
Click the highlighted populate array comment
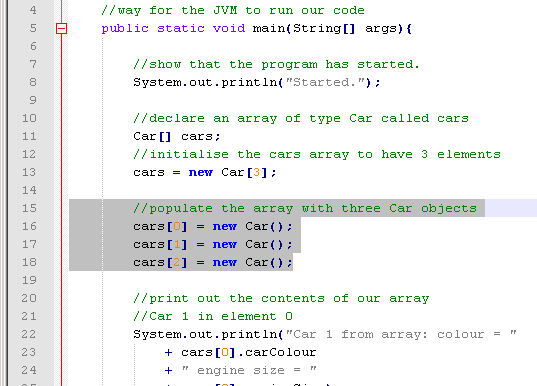click(x=305, y=208)
